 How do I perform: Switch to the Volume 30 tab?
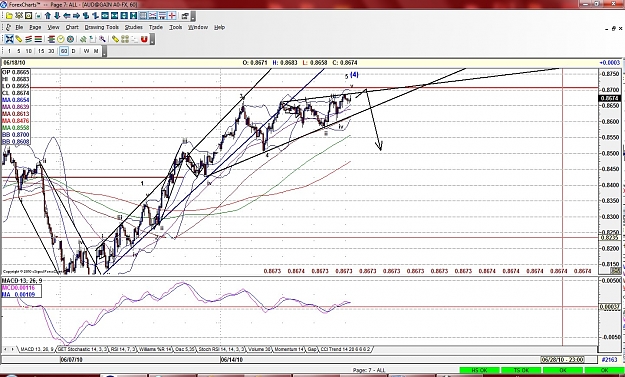point(259,349)
